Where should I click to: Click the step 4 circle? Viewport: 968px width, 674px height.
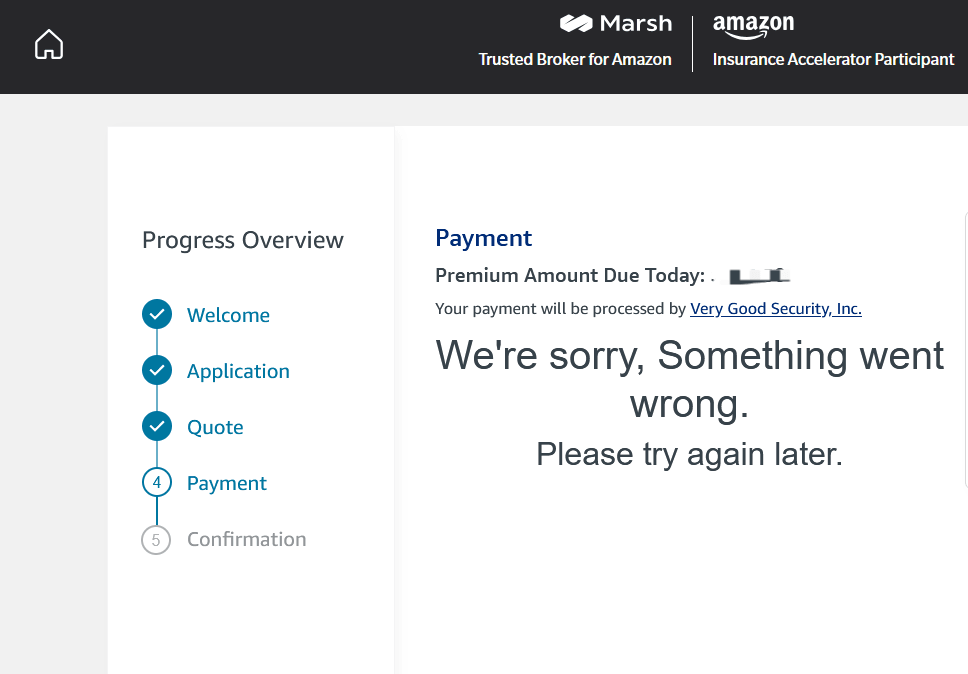coord(157,483)
